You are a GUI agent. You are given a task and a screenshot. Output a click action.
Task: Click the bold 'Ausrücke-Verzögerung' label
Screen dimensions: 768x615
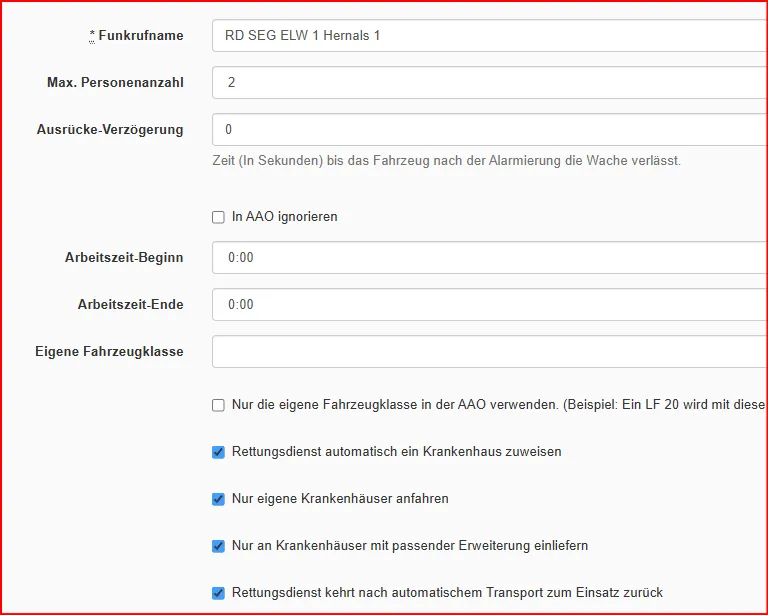[110, 130]
